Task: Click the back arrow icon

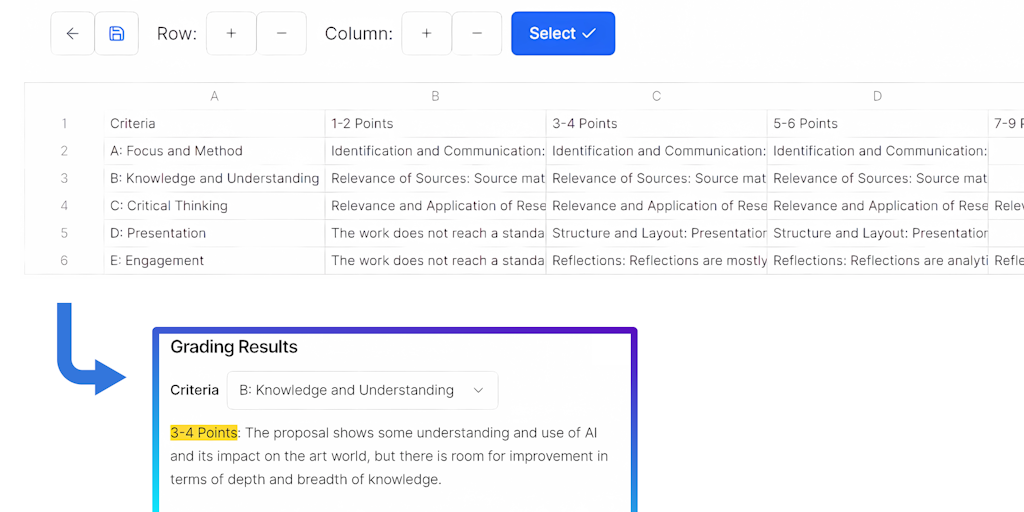Action: pyautogui.click(x=72, y=34)
